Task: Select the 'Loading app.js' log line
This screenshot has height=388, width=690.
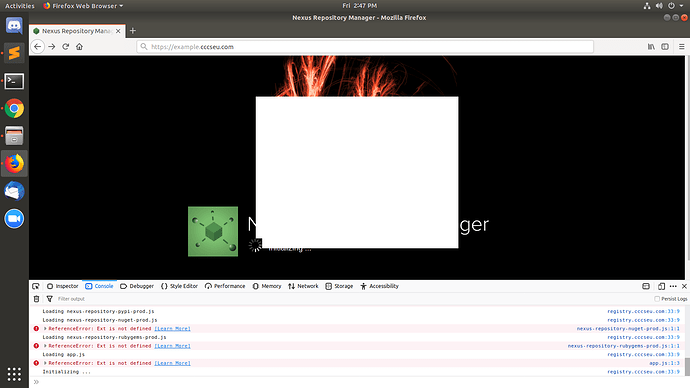Action: 64,355
